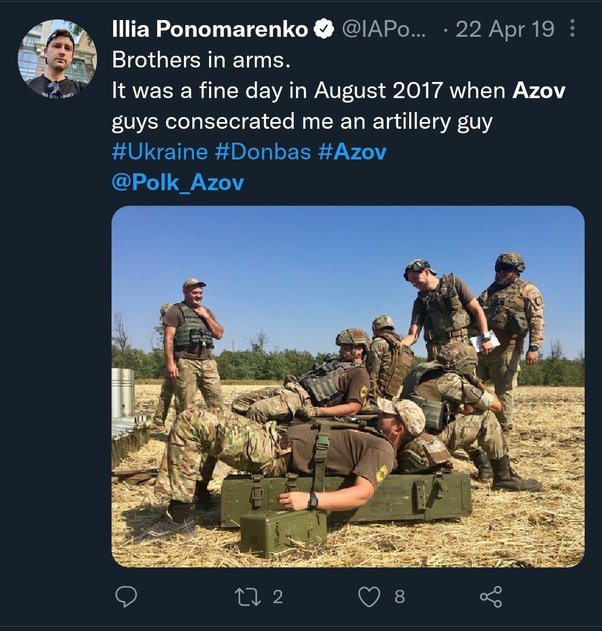Open the Illia Ponomarenko display name link
The width and height of the screenshot is (602, 631).
coord(209,29)
